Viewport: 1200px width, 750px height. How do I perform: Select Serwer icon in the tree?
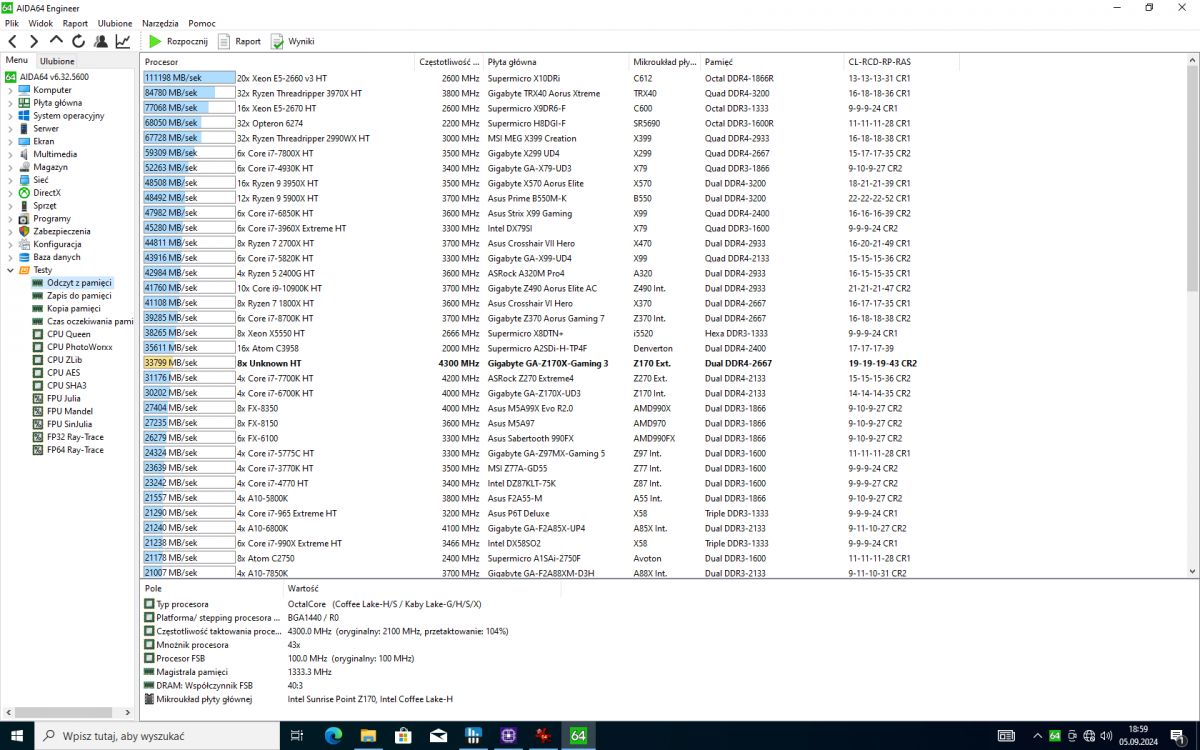coord(24,129)
